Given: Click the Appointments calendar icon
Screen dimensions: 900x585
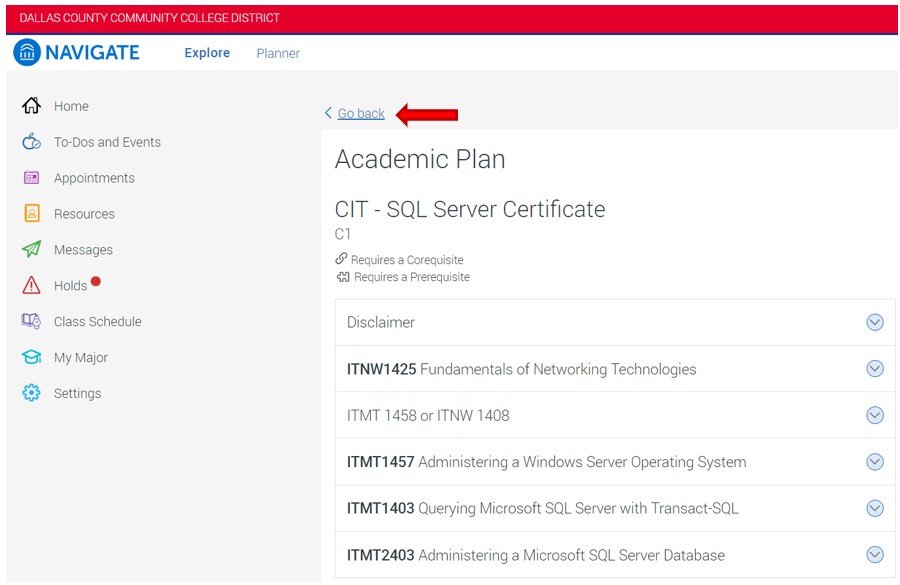Looking at the screenshot, I should pos(31,178).
